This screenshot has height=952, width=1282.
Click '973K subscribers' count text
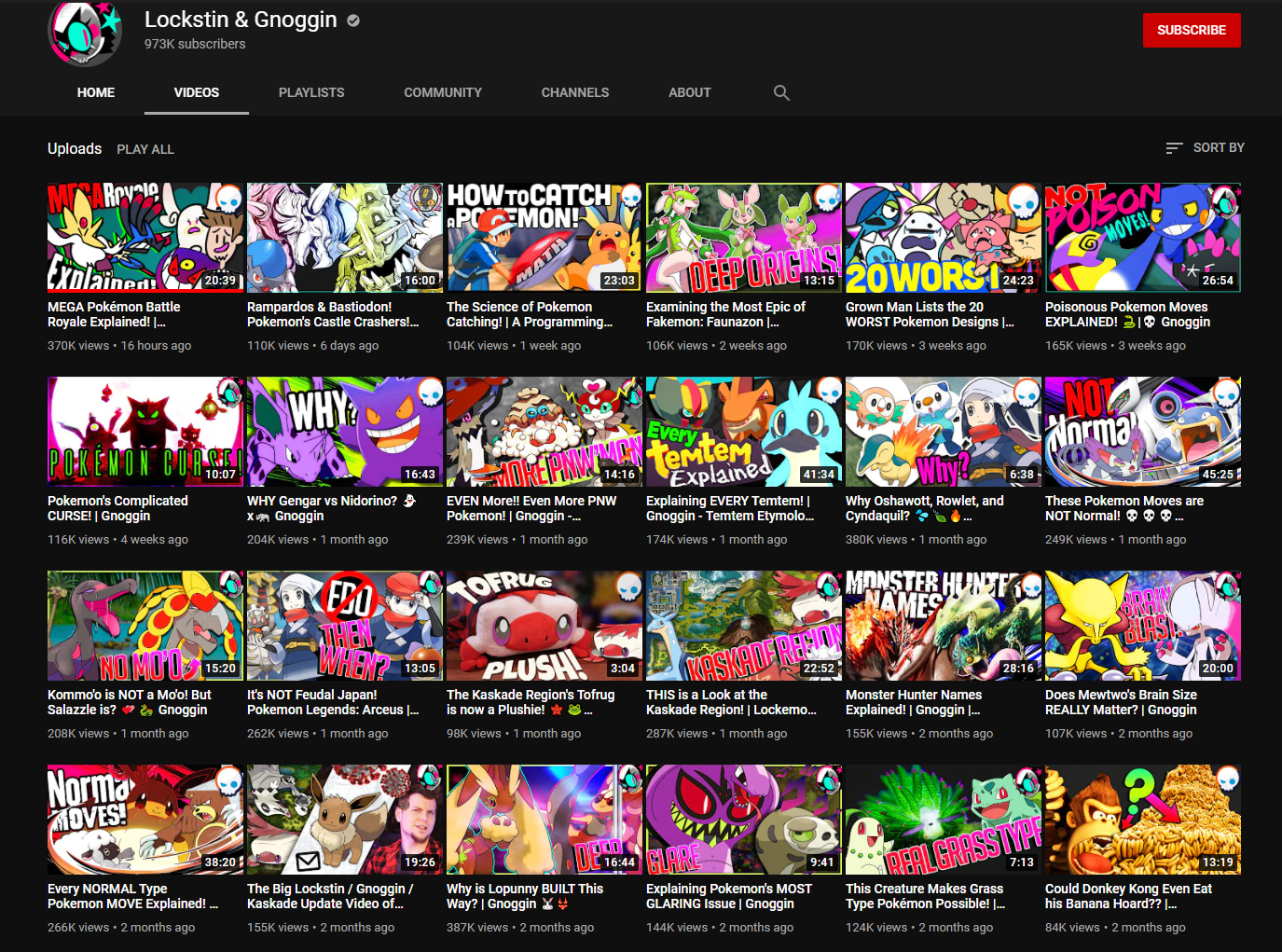point(195,44)
